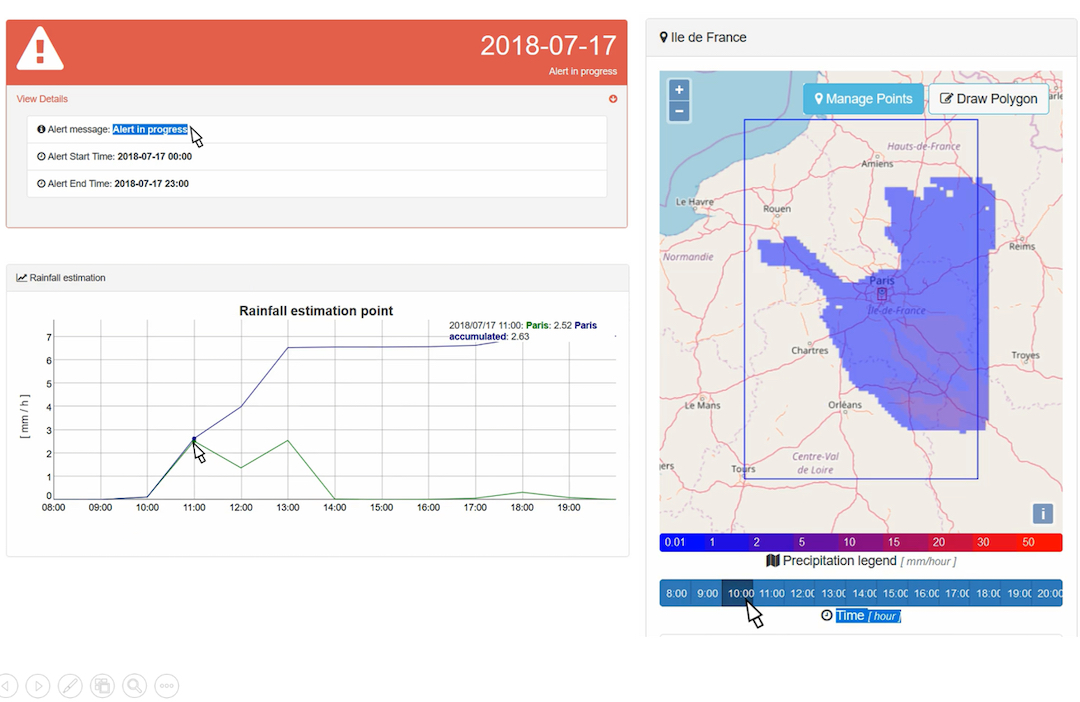
Task: Click the 13:00 peak on rainfall chart
Action: tap(288, 440)
